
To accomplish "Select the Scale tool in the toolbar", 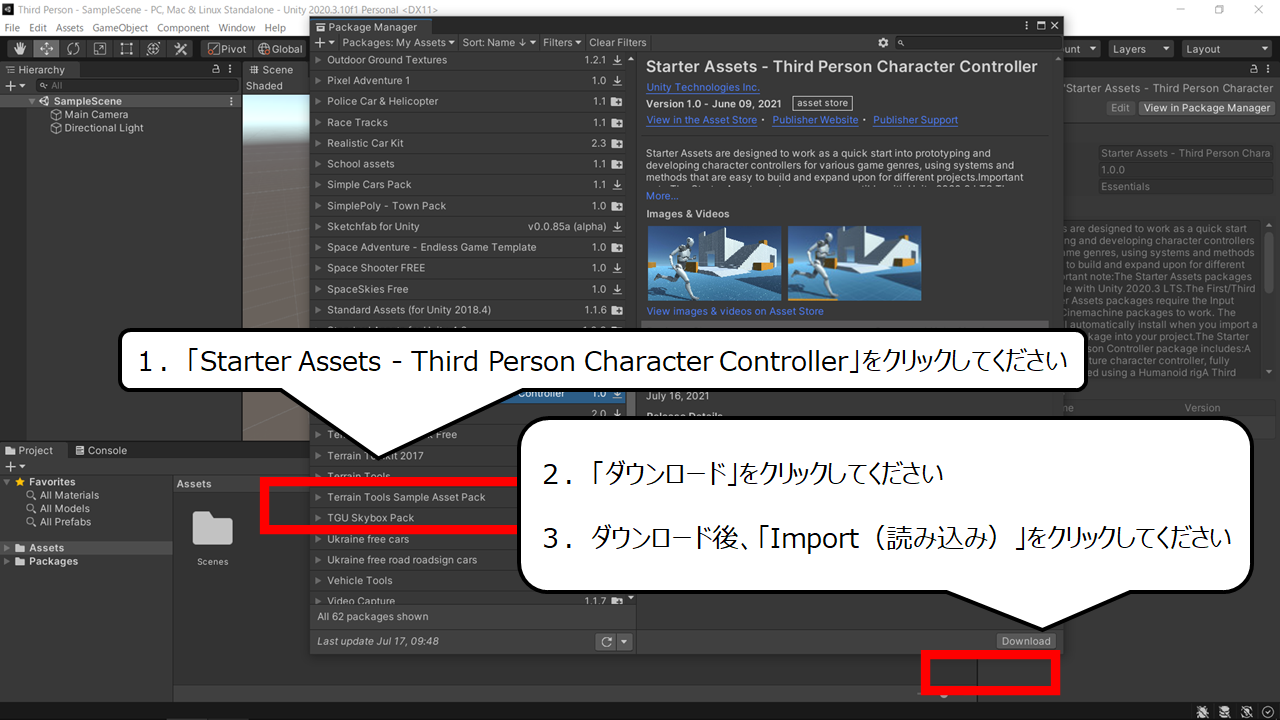I will click(x=100, y=49).
